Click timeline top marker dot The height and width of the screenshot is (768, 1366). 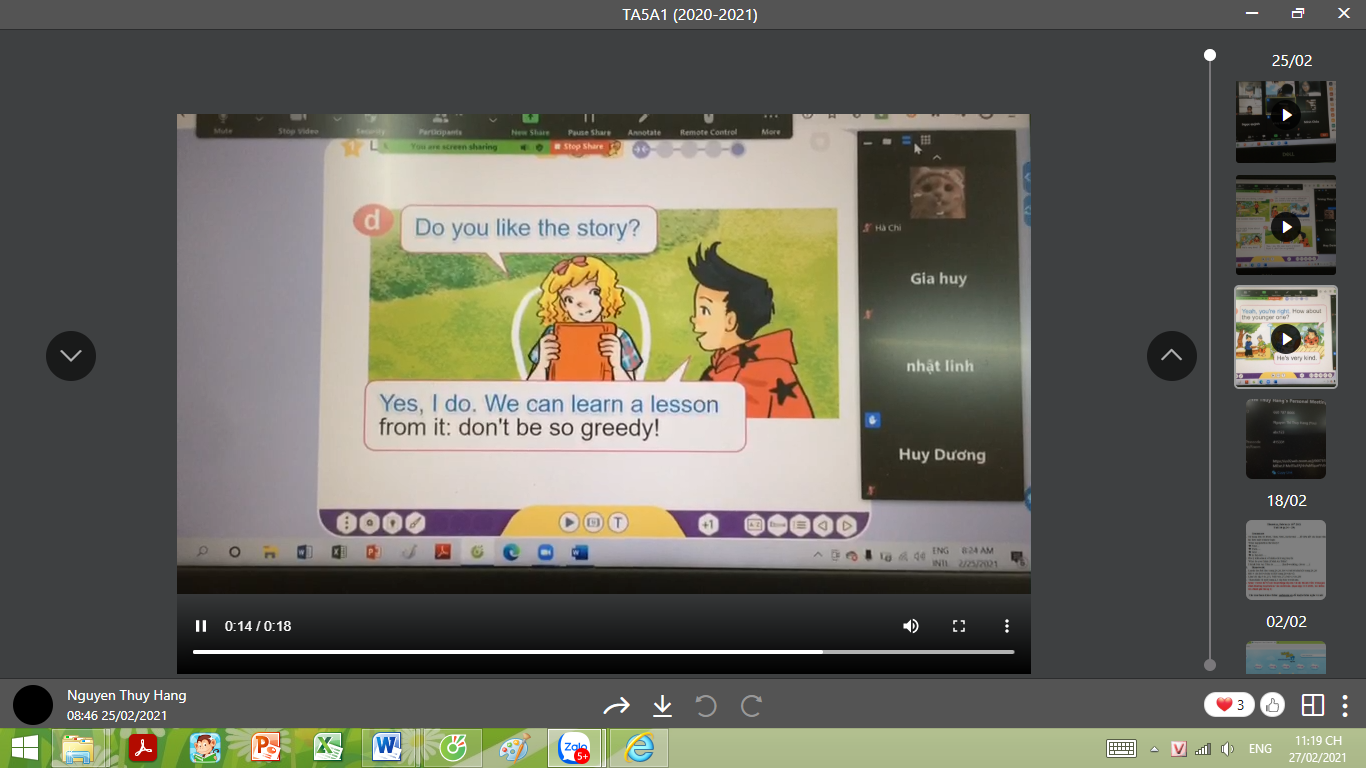click(x=1210, y=55)
